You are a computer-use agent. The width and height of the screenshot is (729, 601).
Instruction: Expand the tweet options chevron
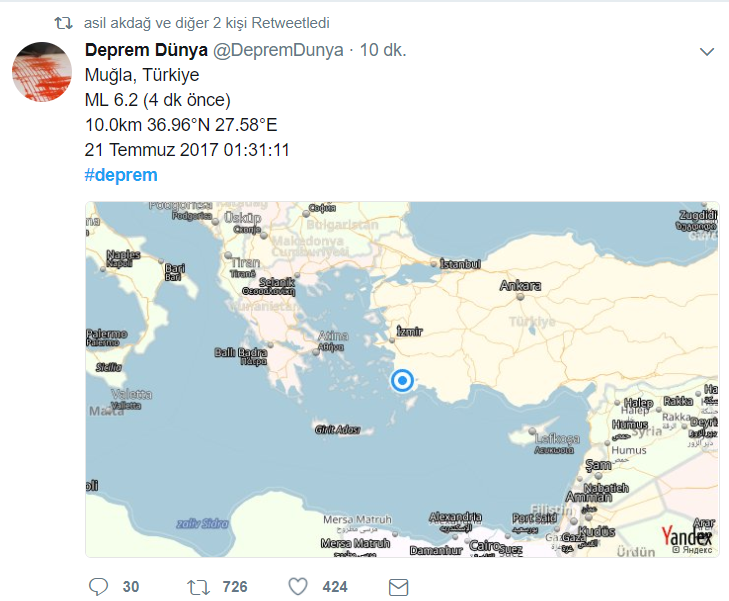pos(707,52)
